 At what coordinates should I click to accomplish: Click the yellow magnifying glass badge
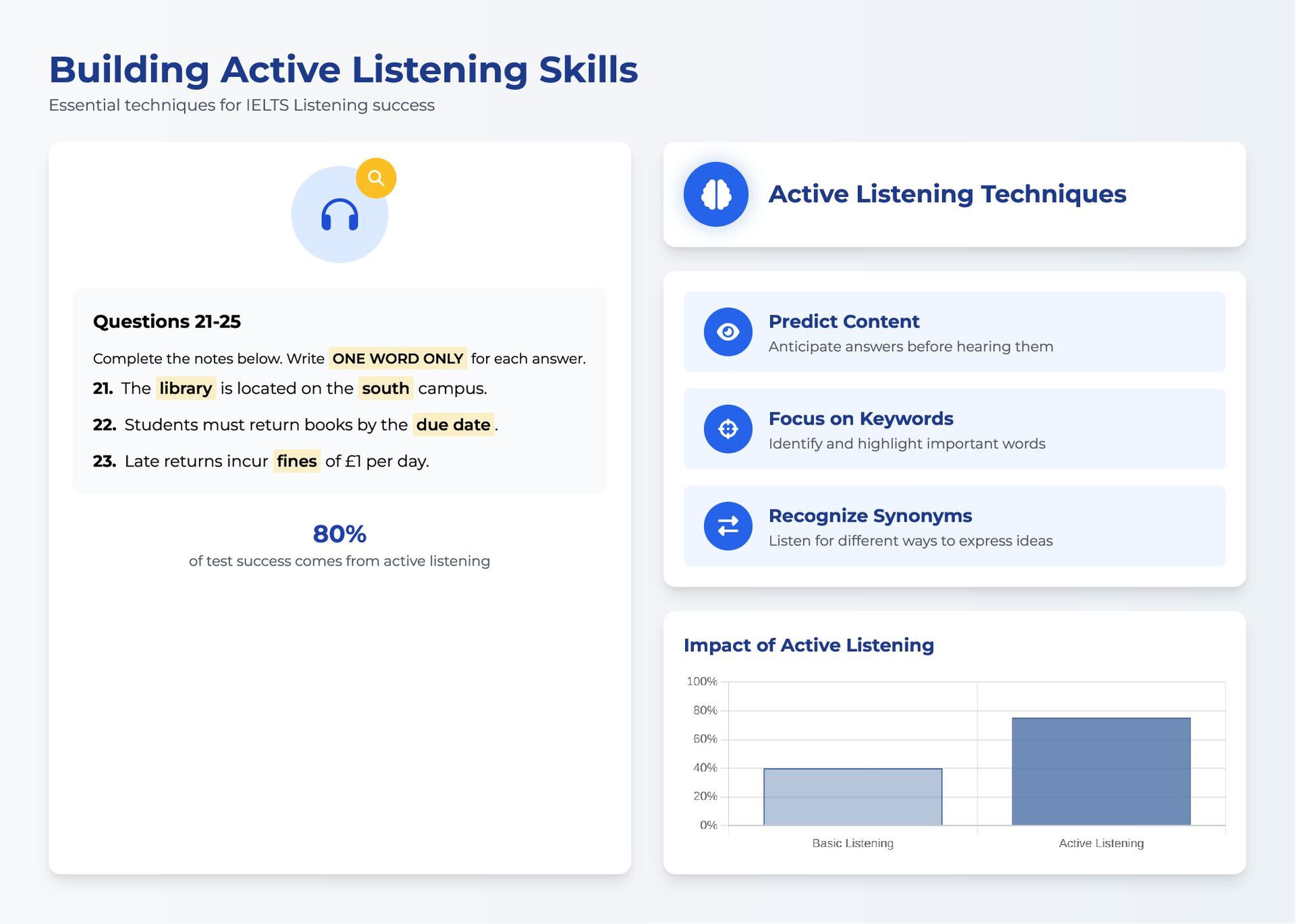tap(376, 178)
